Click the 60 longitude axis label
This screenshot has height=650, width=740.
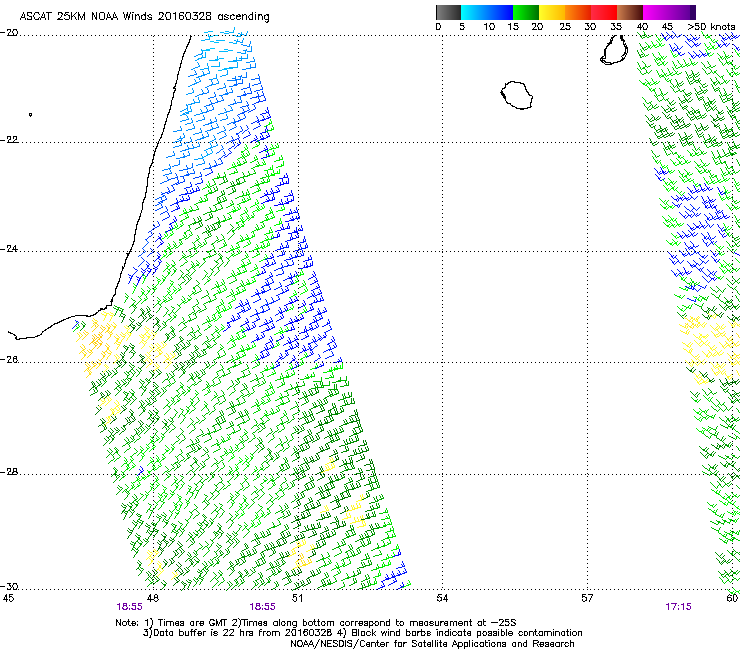tap(732, 598)
